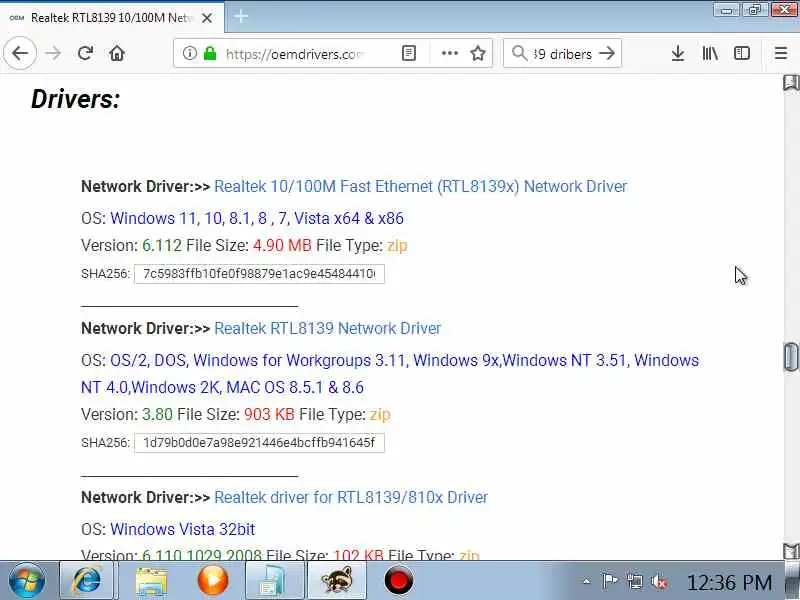Viewport: 800px width, 600px height.
Task: Click the muted volume tray icon
Action: 659,581
